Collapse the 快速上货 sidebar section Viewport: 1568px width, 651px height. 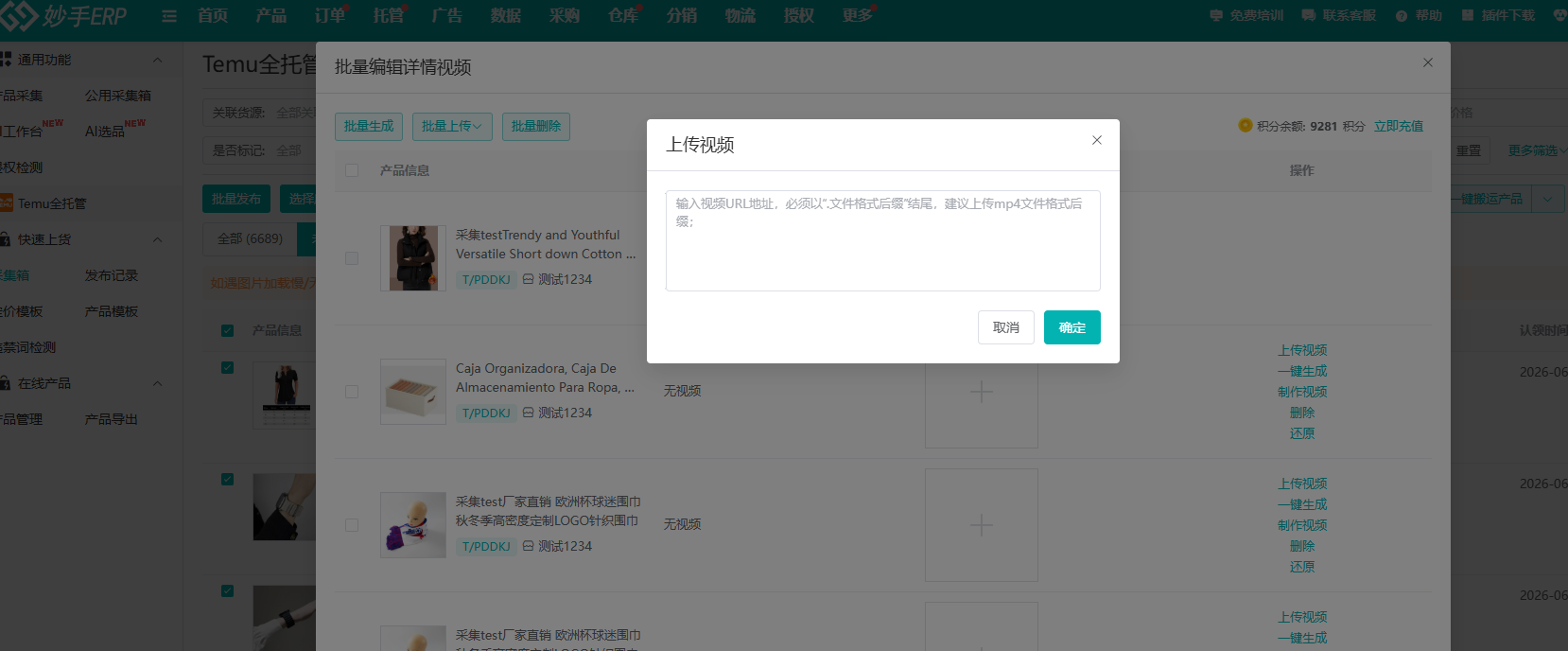tap(157, 239)
